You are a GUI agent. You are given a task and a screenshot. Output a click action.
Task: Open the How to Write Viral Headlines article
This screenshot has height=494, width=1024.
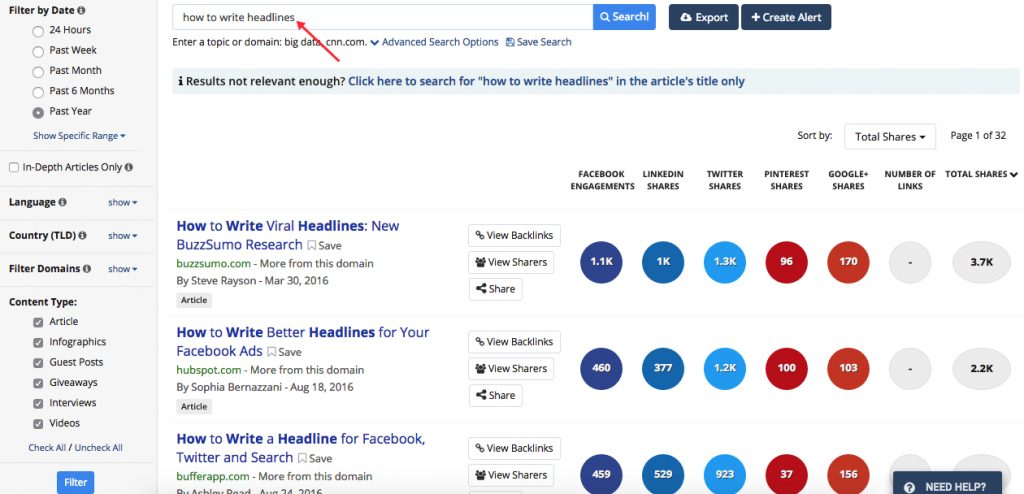[x=287, y=235]
